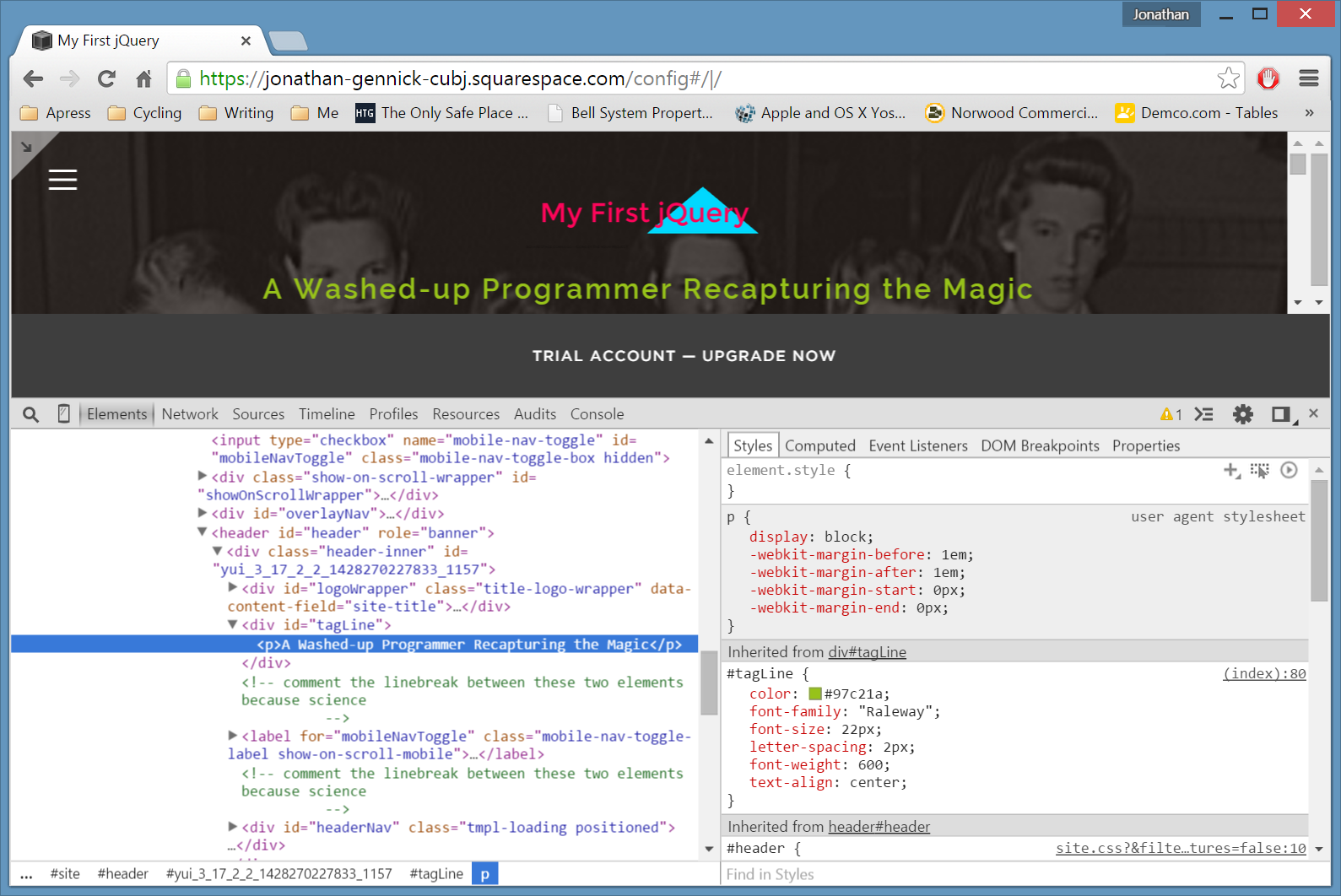The width and height of the screenshot is (1341, 896).
Task: Toggle the DevTools device mode icon
Action: coord(63,413)
